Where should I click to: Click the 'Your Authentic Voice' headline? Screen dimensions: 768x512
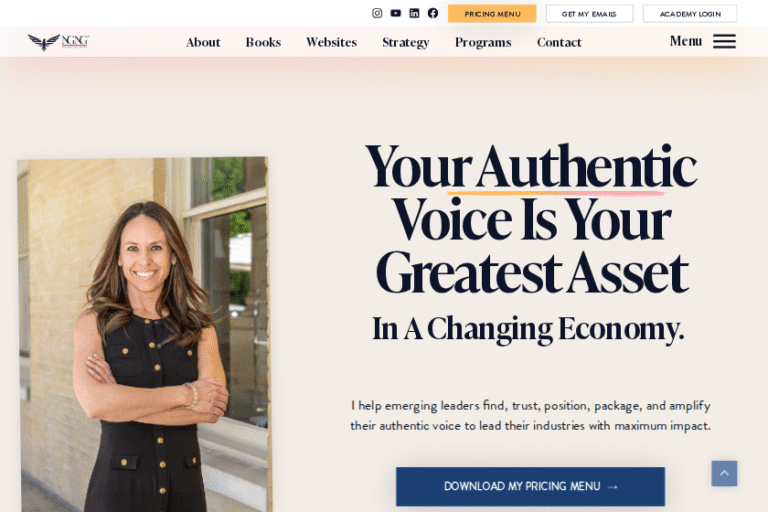(x=530, y=219)
